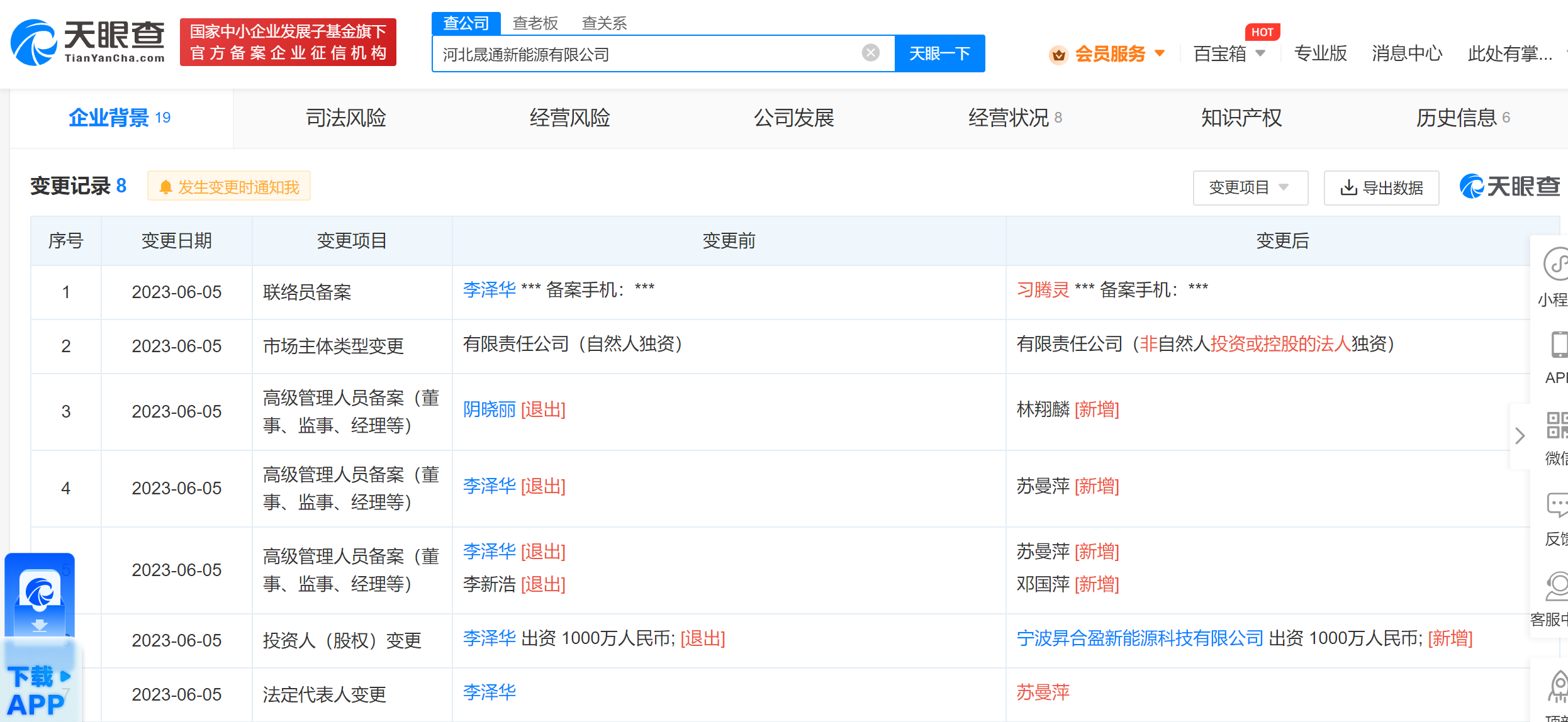The height and width of the screenshot is (722, 1568).
Task: Click the 变更前 column header
Action: [x=729, y=241]
